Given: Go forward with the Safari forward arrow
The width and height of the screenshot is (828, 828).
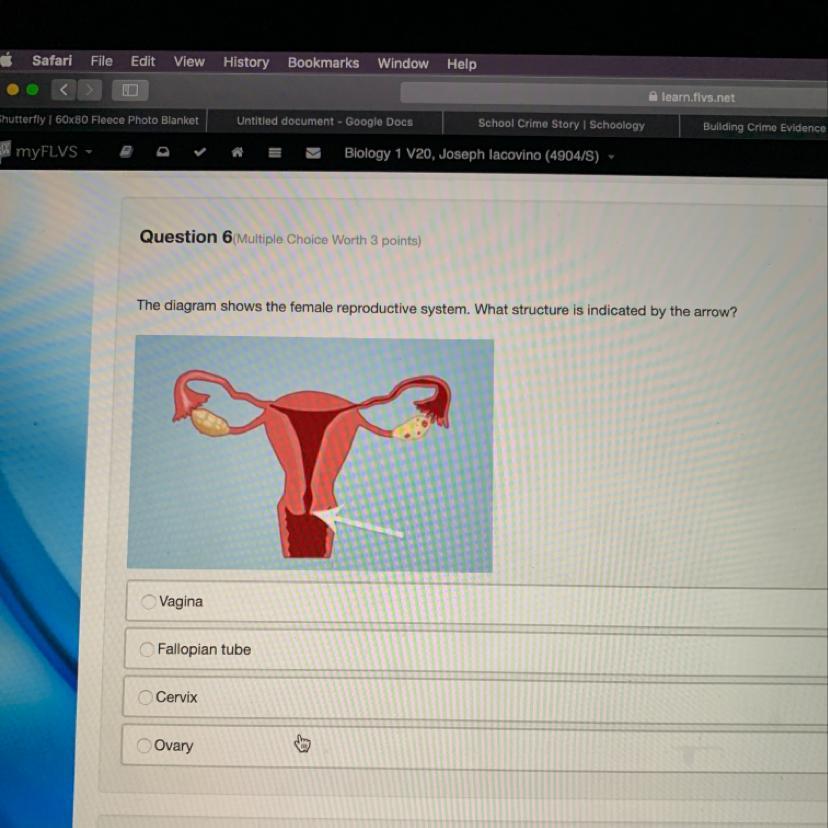Looking at the screenshot, I should point(89,90).
